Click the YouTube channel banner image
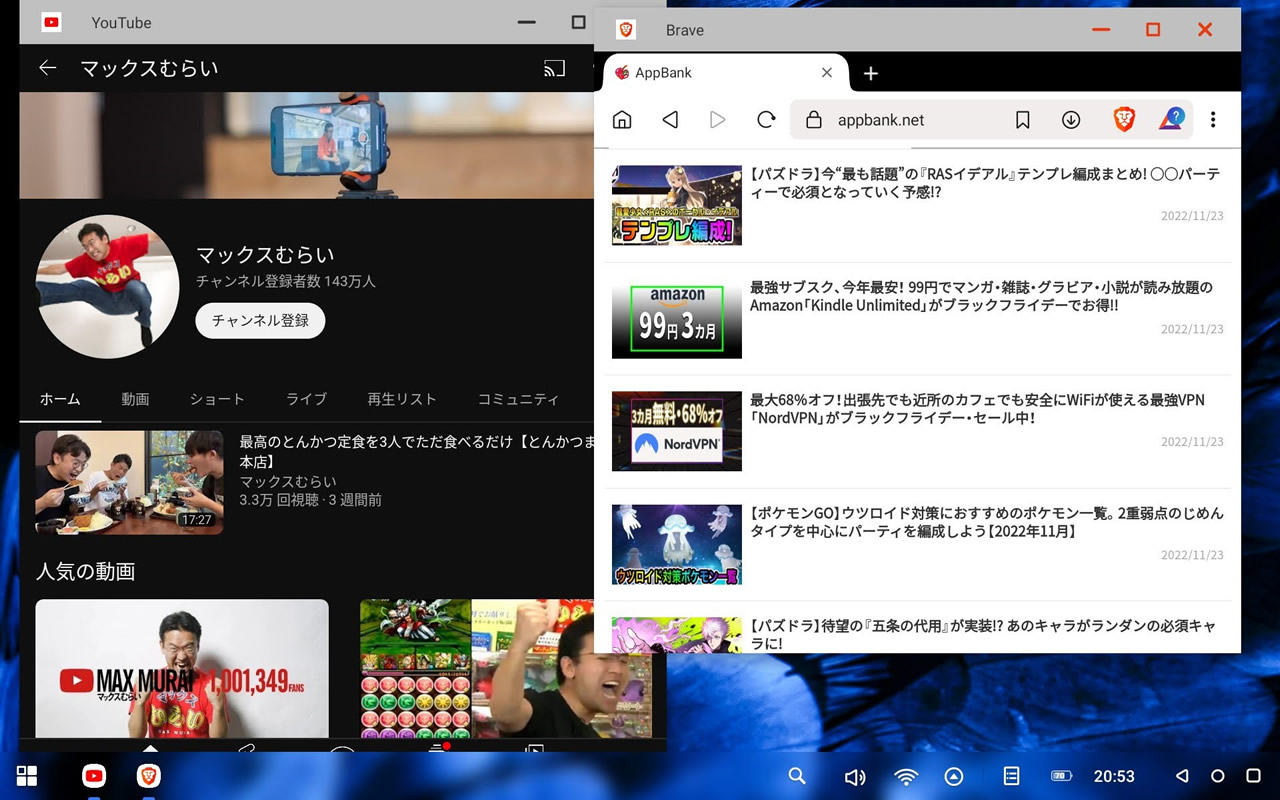 [x=307, y=146]
